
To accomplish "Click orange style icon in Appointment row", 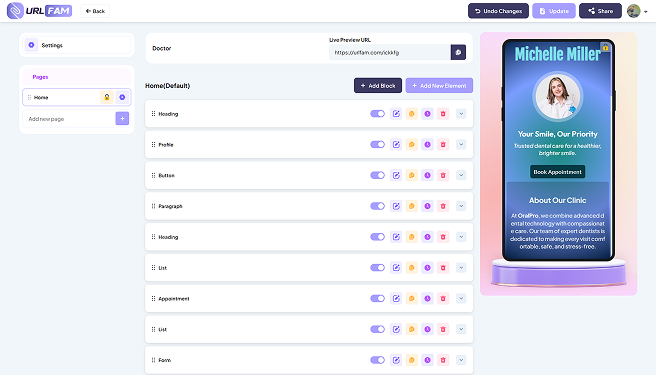I will click(x=412, y=298).
